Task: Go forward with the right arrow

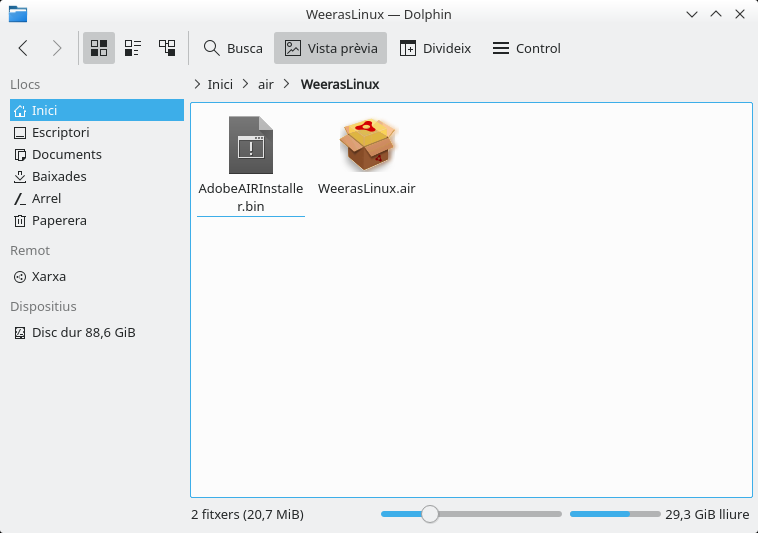Action: point(57,48)
